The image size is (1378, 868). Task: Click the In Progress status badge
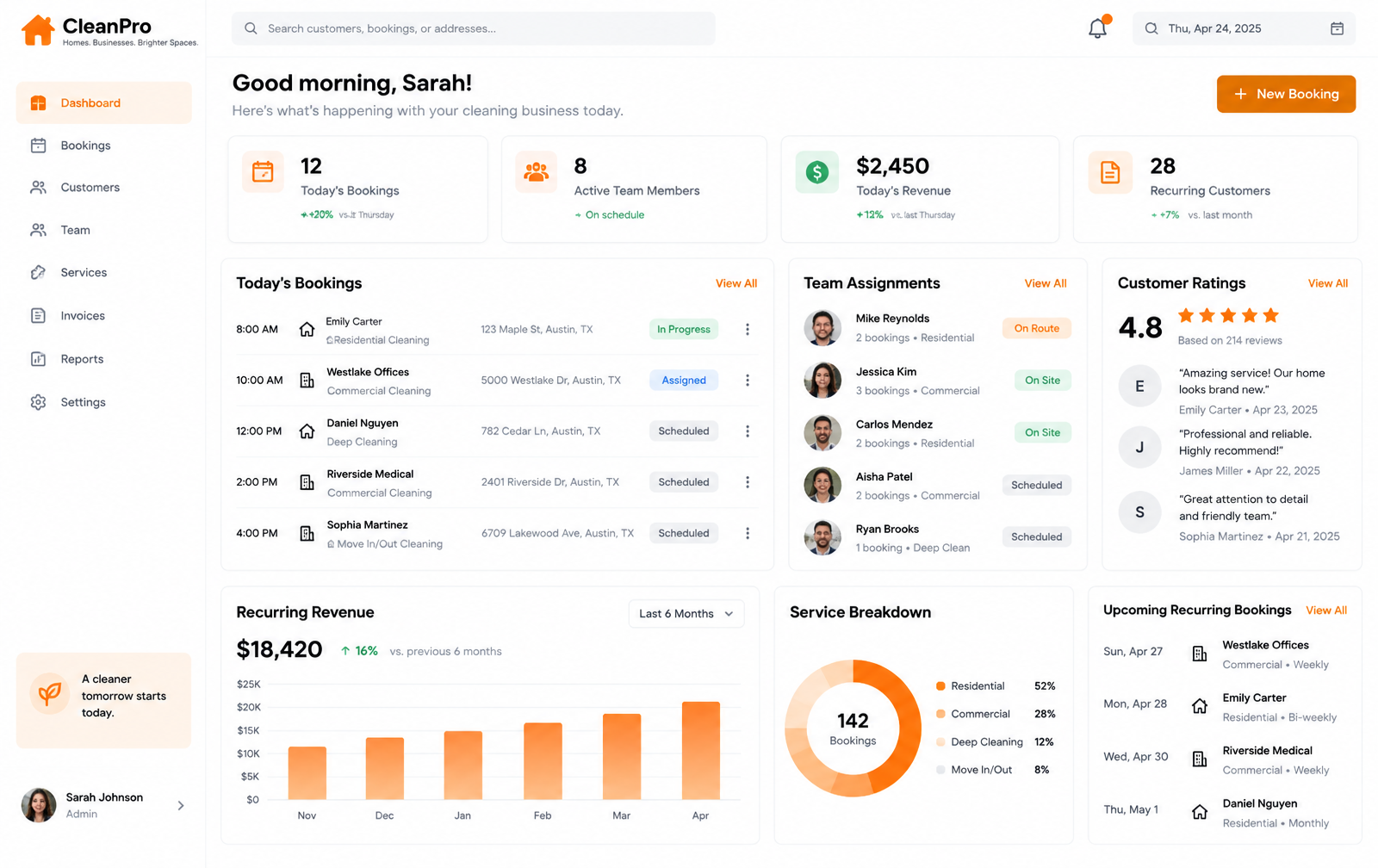click(684, 329)
